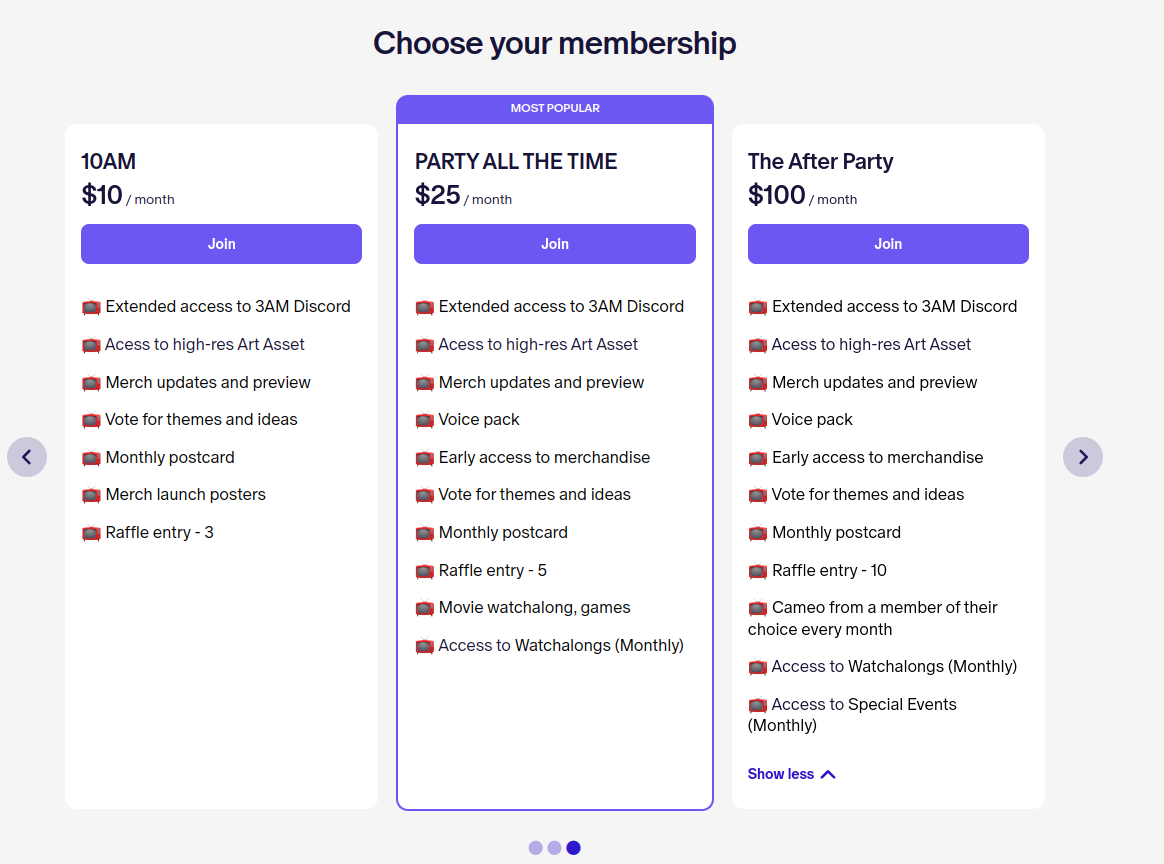Select the second carousel page dot
This screenshot has height=864, width=1164.
pyautogui.click(x=554, y=848)
